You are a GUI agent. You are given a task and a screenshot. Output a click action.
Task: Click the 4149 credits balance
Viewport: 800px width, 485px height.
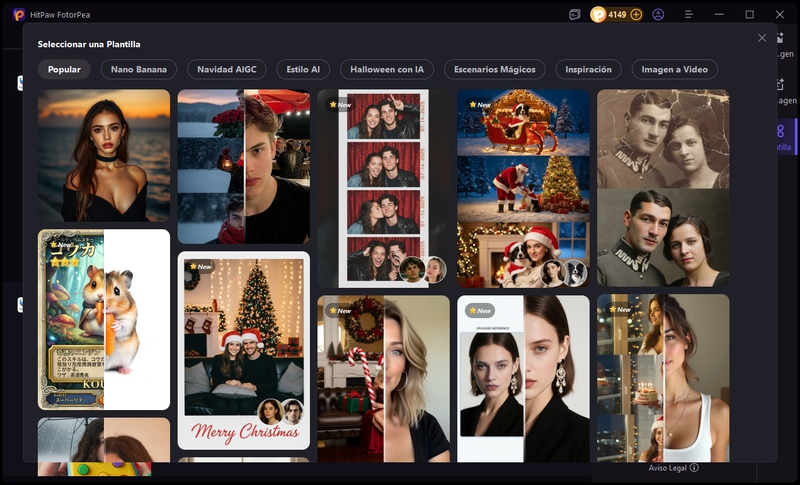pyautogui.click(x=617, y=15)
